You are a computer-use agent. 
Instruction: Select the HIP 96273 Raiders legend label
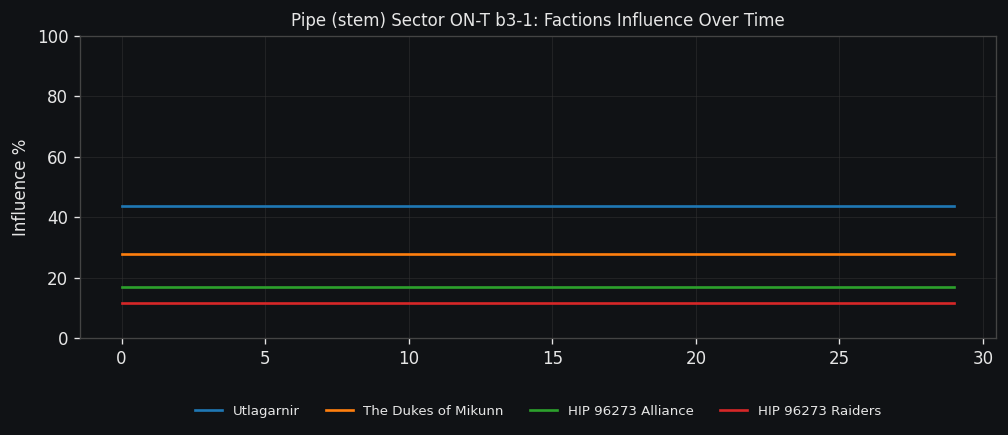click(819, 411)
